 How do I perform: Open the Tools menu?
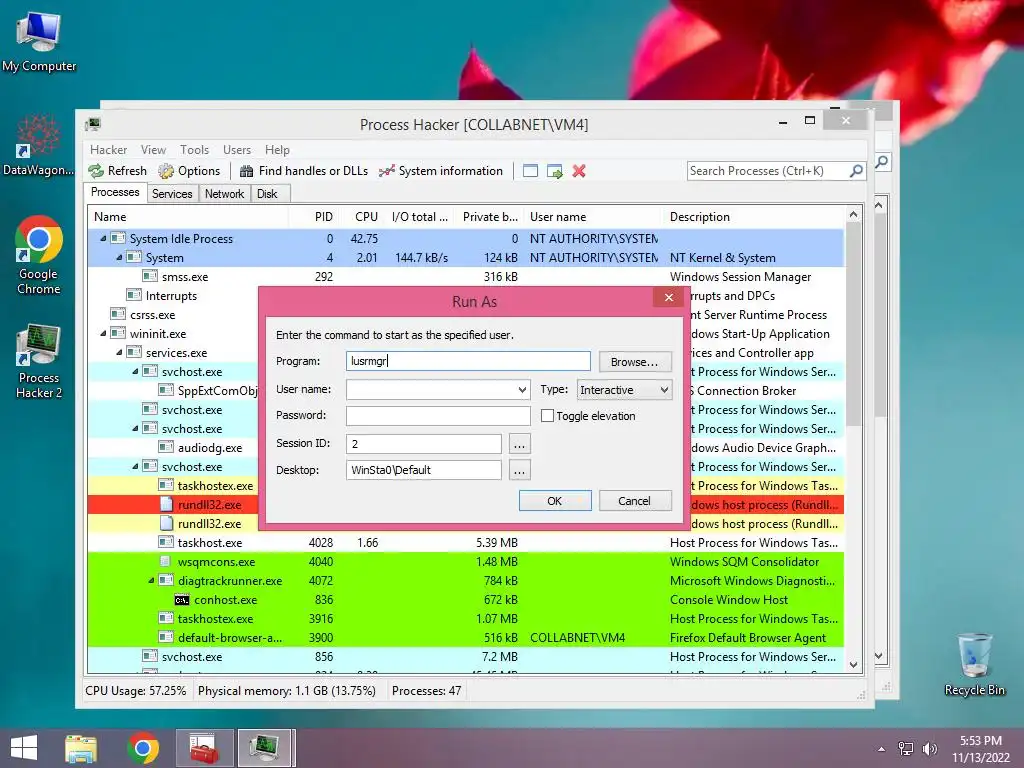[195, 150]
